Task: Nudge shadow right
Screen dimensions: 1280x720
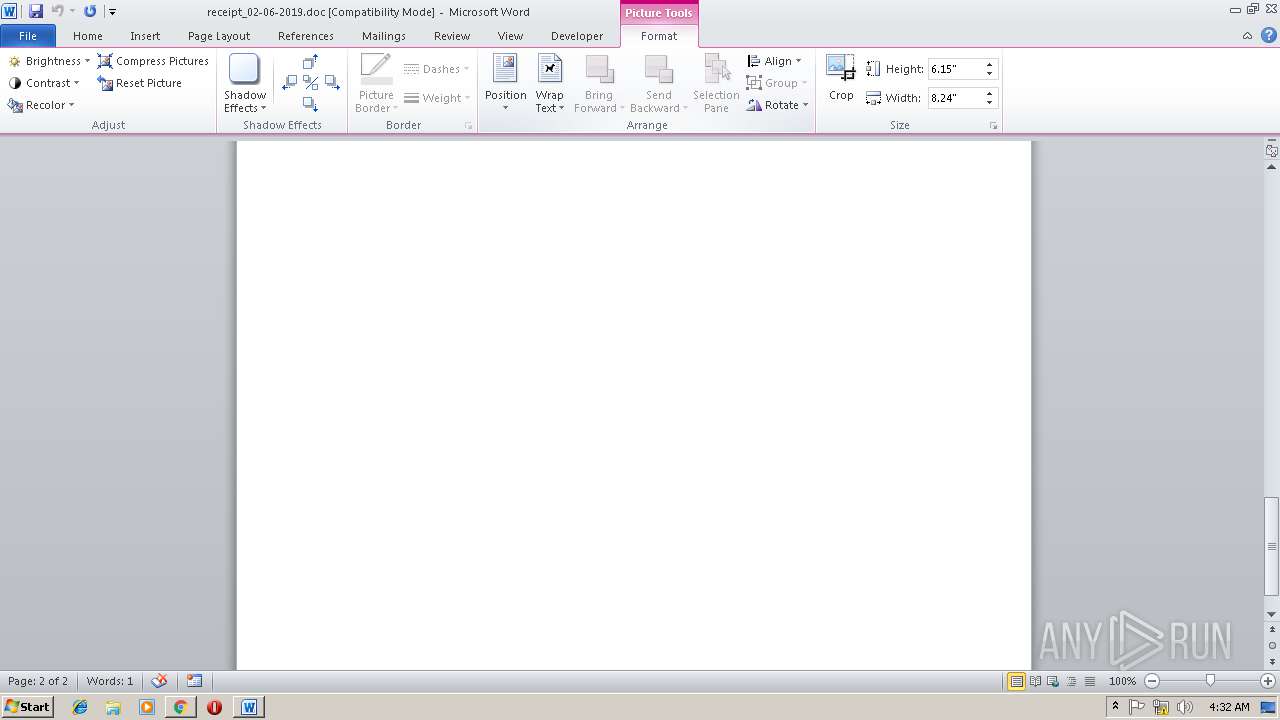Action: (331, 83)
